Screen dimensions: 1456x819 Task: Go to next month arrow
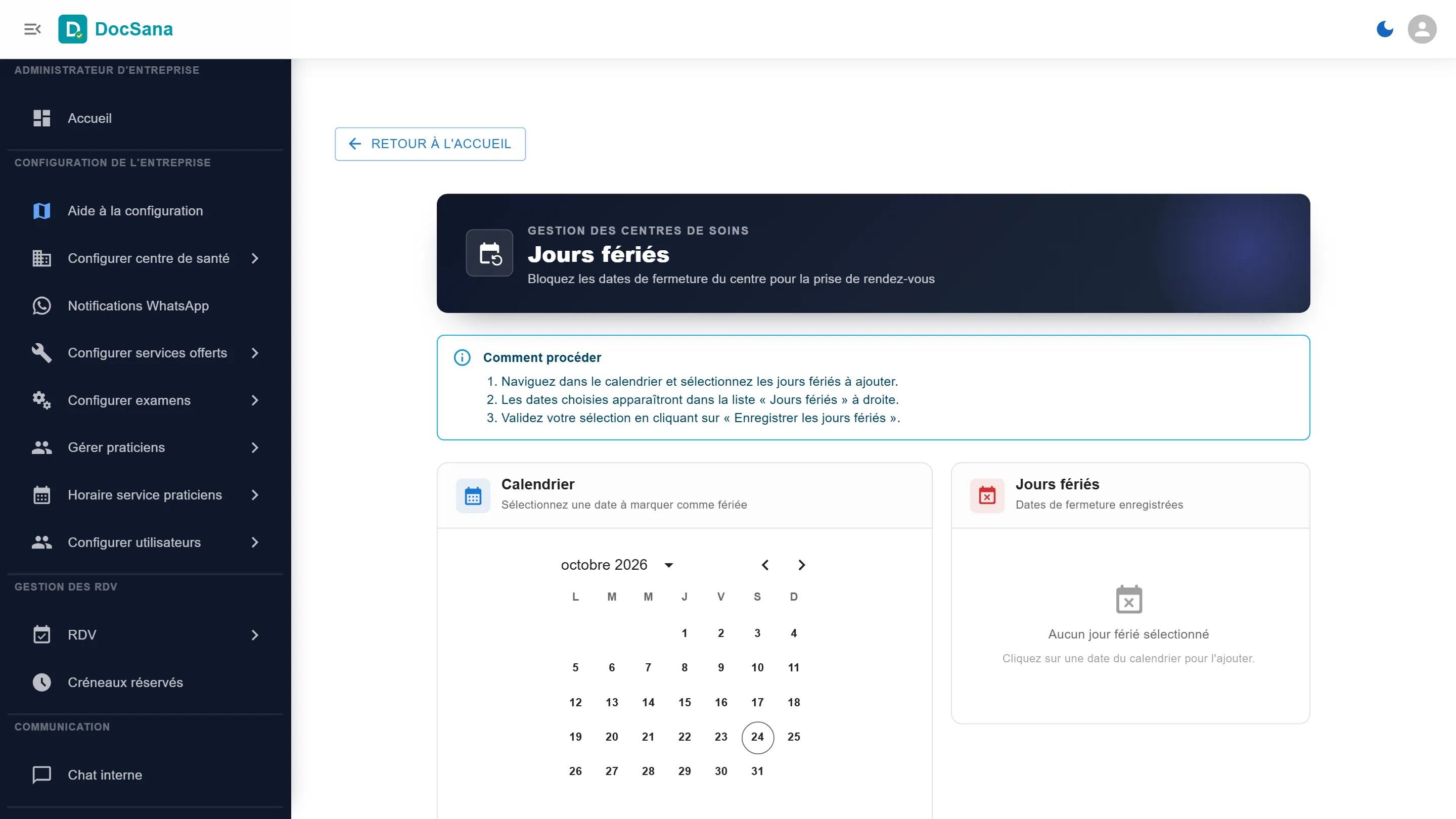point(801,565)
